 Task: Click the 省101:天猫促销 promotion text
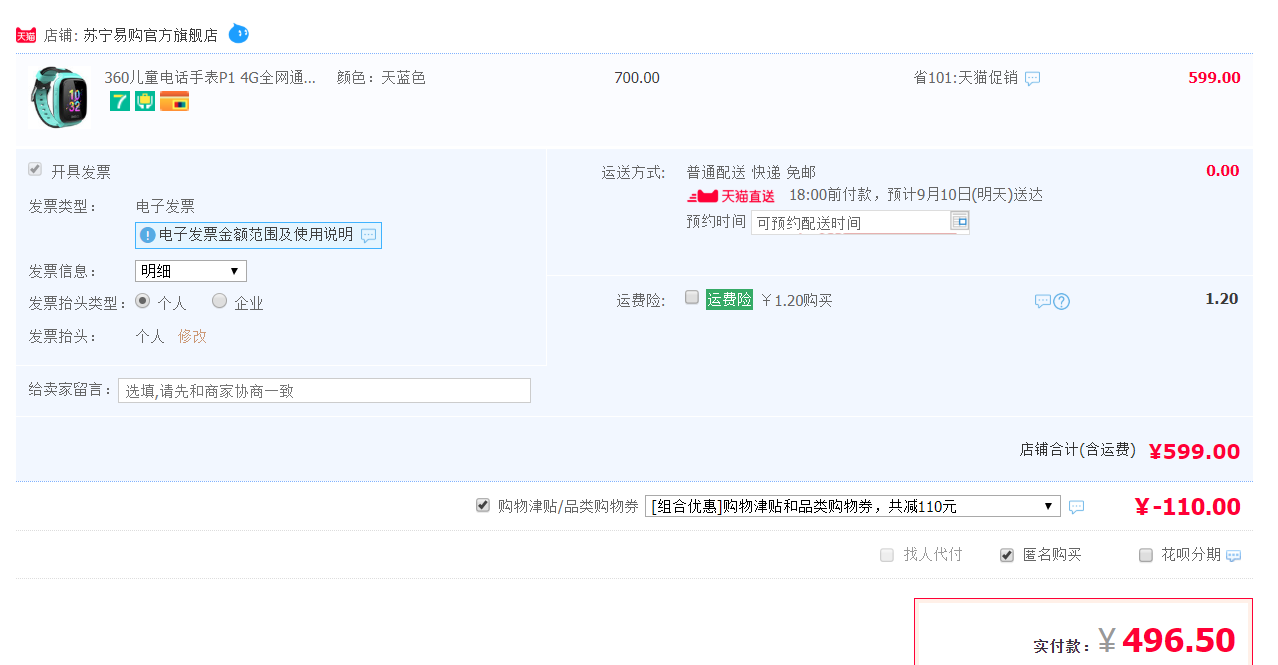(x=966, y=78)
